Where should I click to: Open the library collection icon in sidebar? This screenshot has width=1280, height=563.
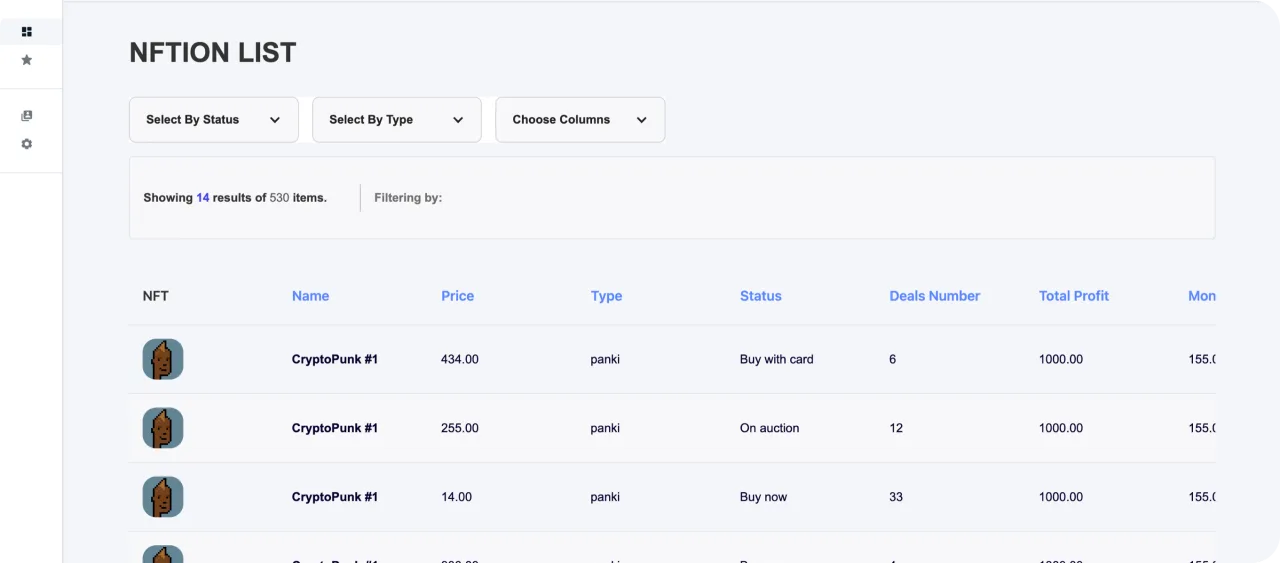27,116
